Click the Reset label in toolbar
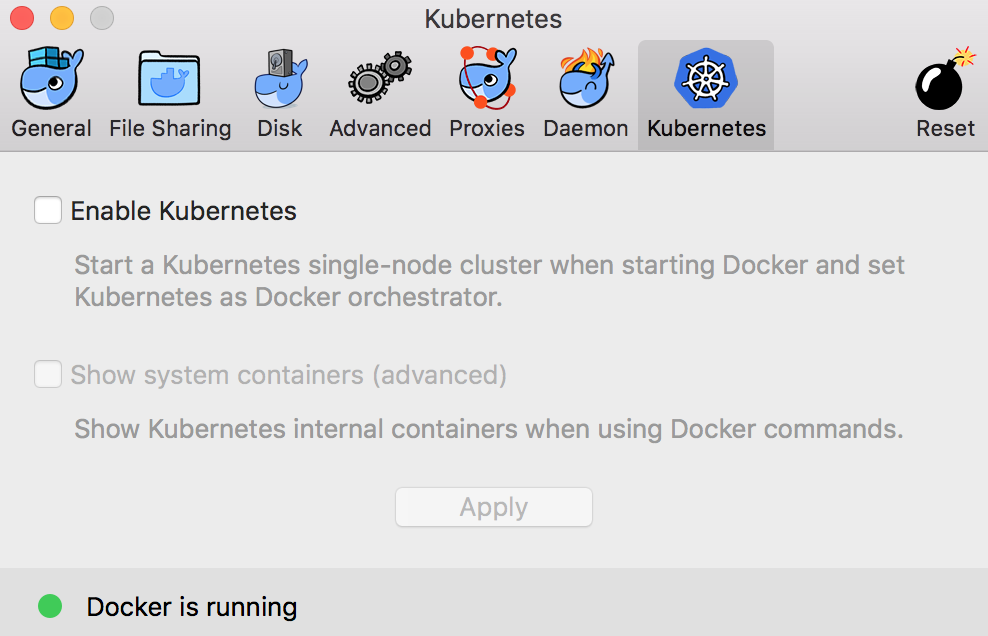 [x=945, y=128]
